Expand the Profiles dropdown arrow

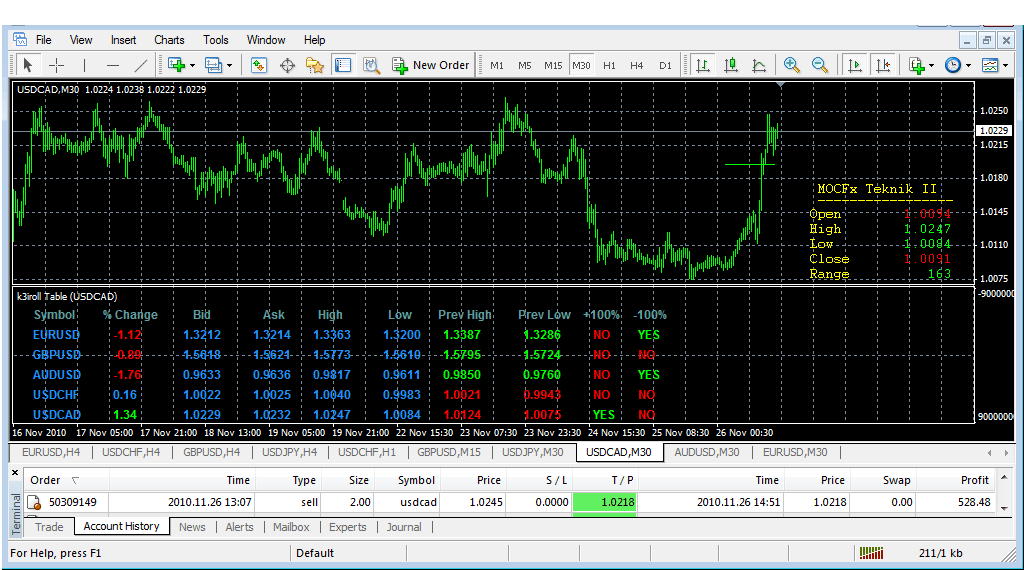(x=229, y=66)
